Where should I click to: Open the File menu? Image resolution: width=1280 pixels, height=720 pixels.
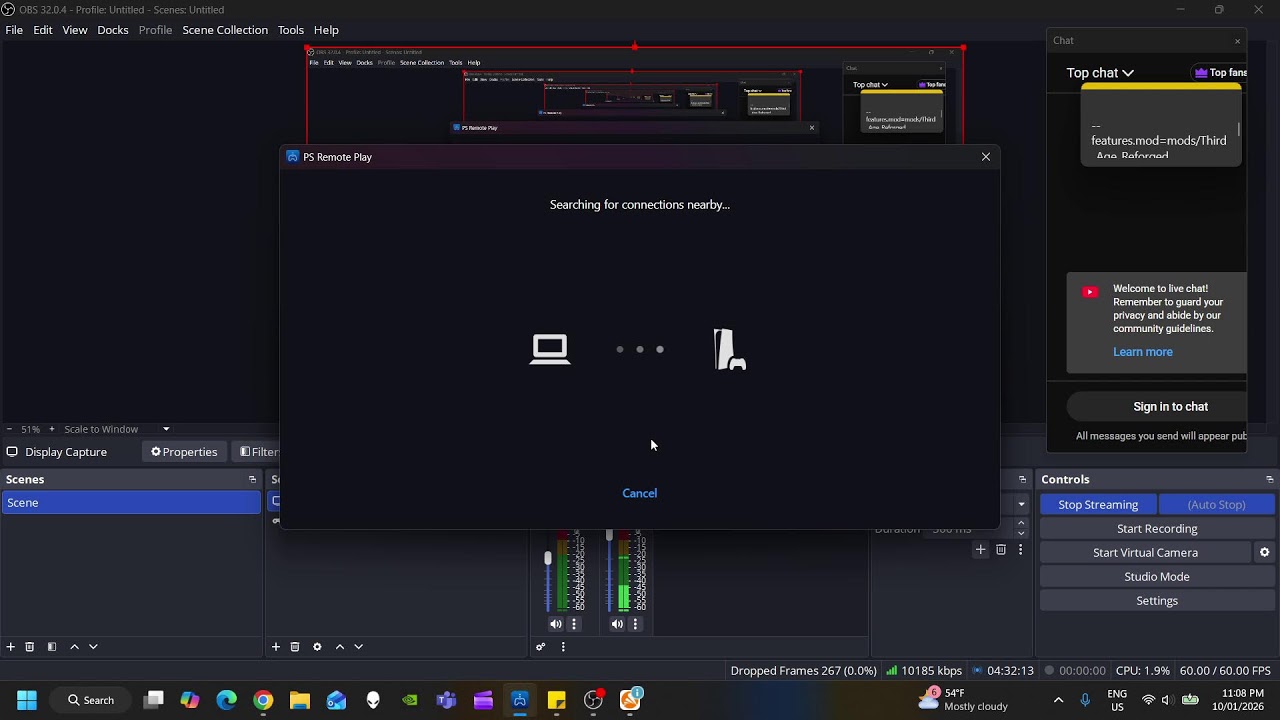pyautogui.click(x=14, y=30)
